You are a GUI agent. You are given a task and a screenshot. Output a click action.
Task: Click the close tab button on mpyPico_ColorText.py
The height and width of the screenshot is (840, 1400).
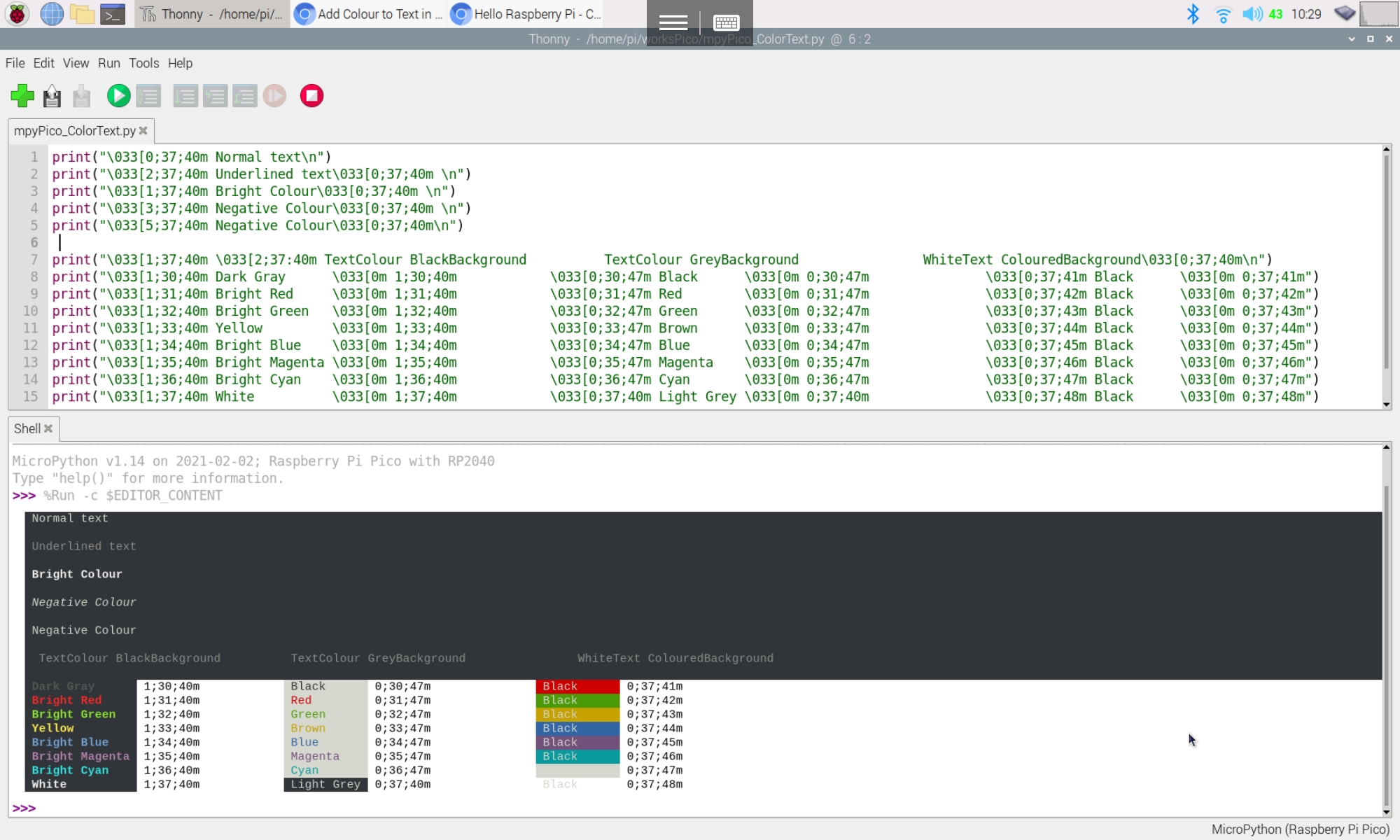click(x=143, y=130)
